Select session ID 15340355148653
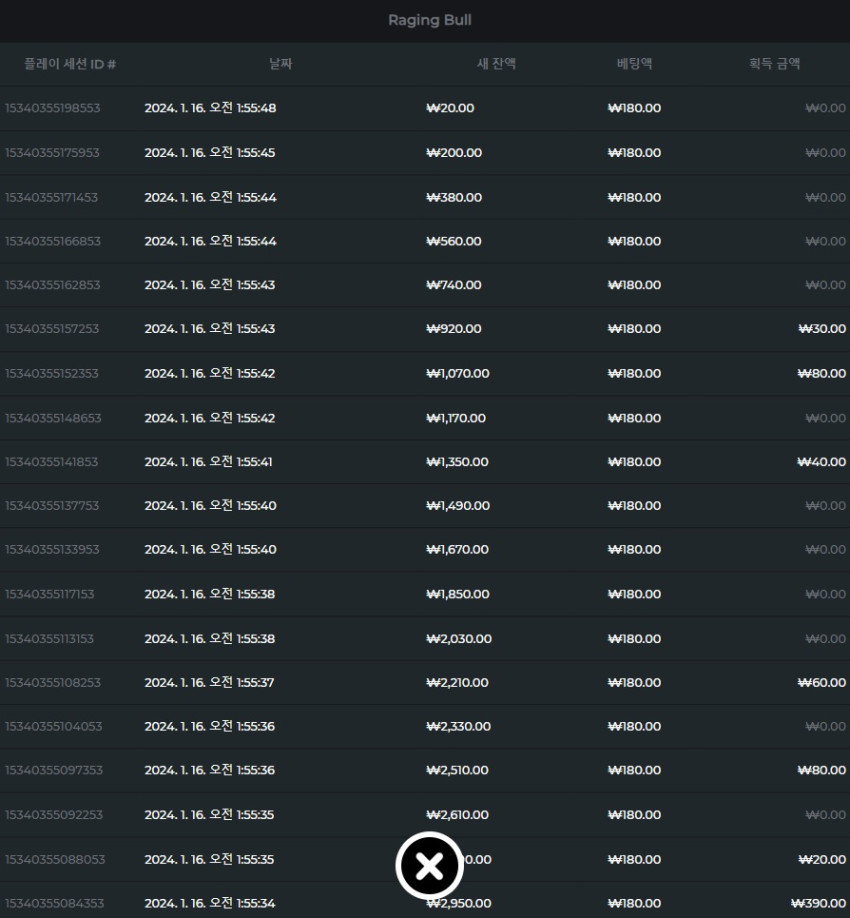Image resolution: width=850 pixels, height=918 pixels. click(53, 418)
